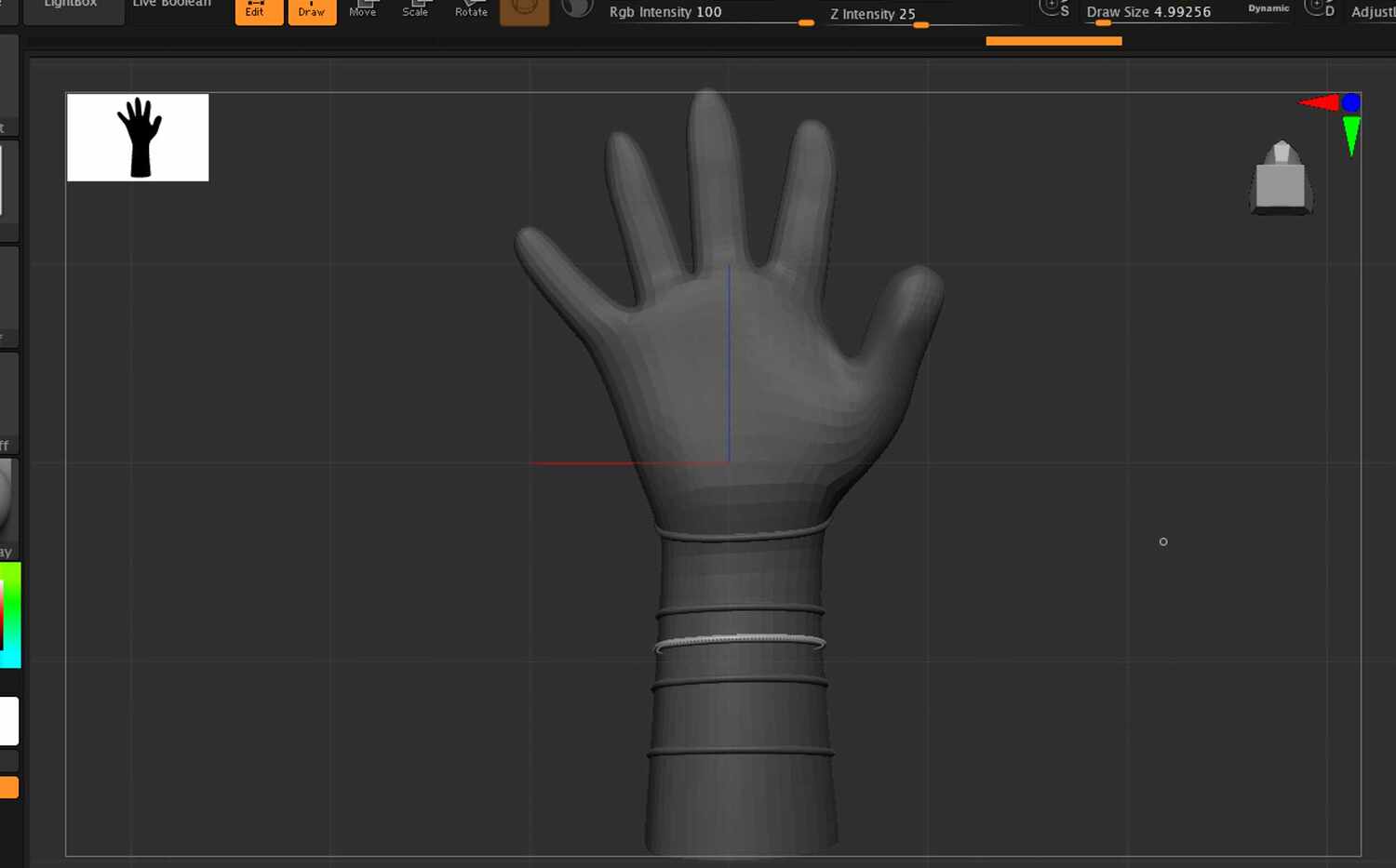Adjust the Z Intensity slider

tap(920, 27)
